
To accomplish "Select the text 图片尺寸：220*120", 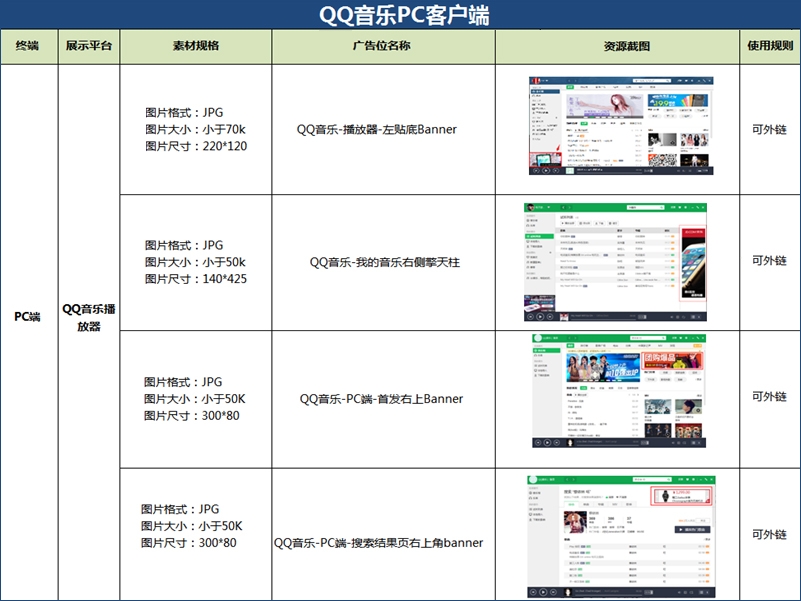I will click(196, 146).
